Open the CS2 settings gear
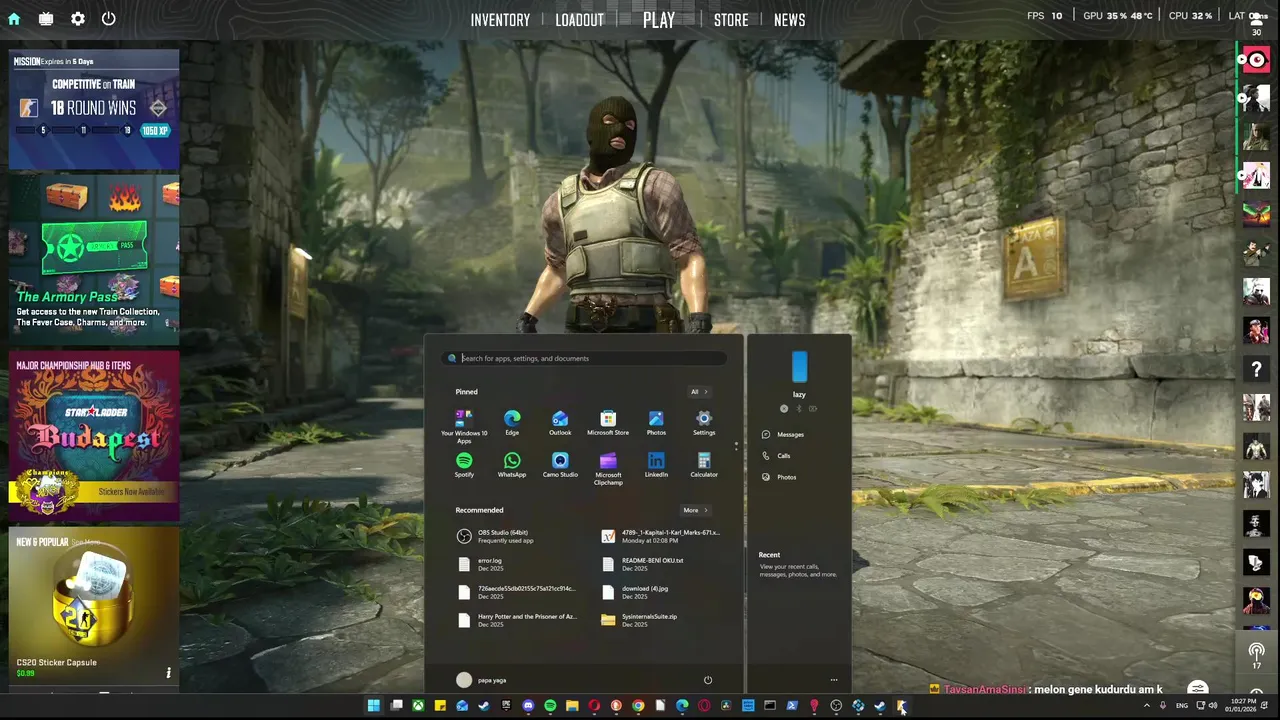The width and height of the screenshot is (1280, 720). coord(77,18)
